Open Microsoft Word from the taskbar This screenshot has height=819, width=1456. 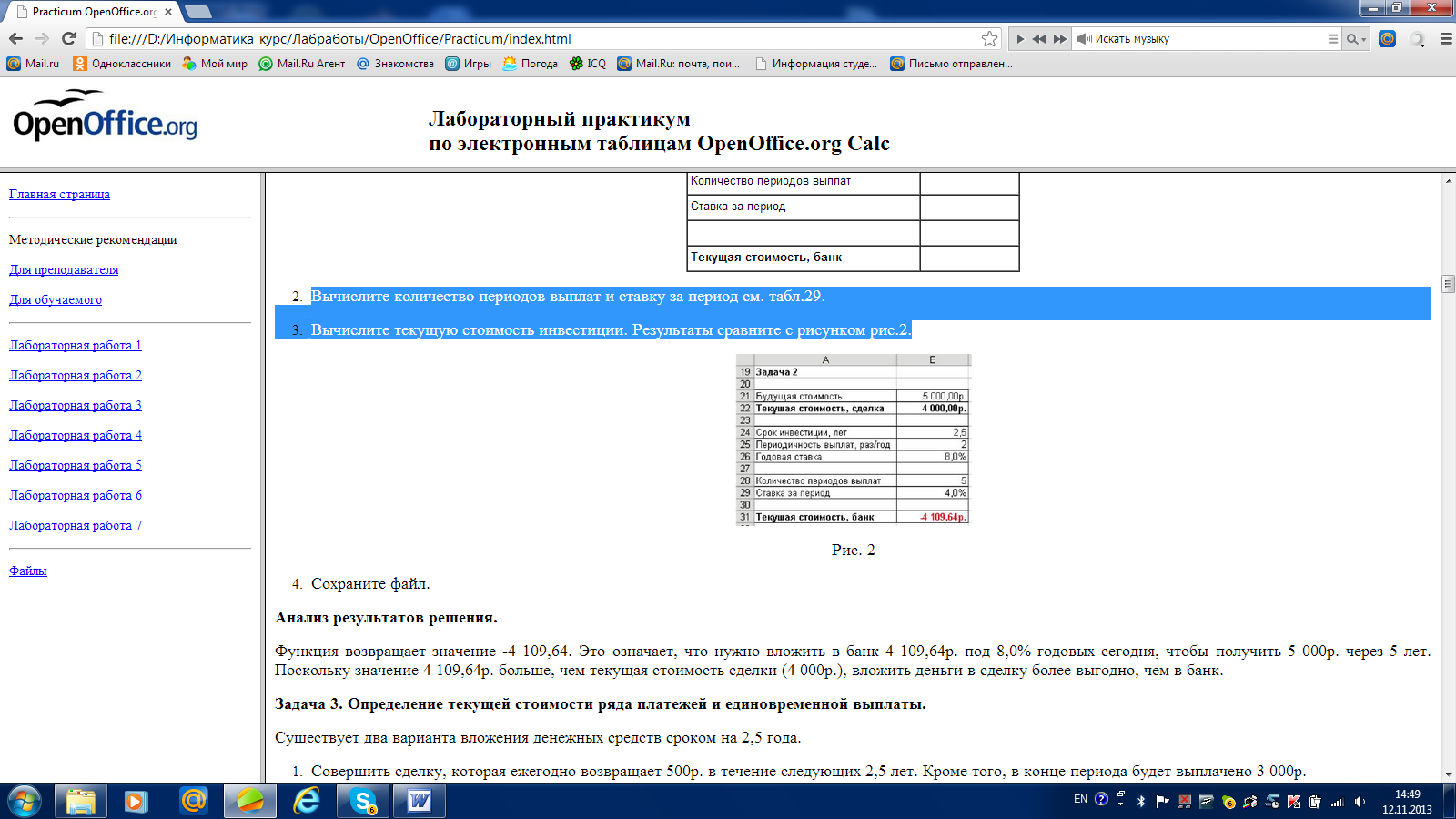(420, 801)
